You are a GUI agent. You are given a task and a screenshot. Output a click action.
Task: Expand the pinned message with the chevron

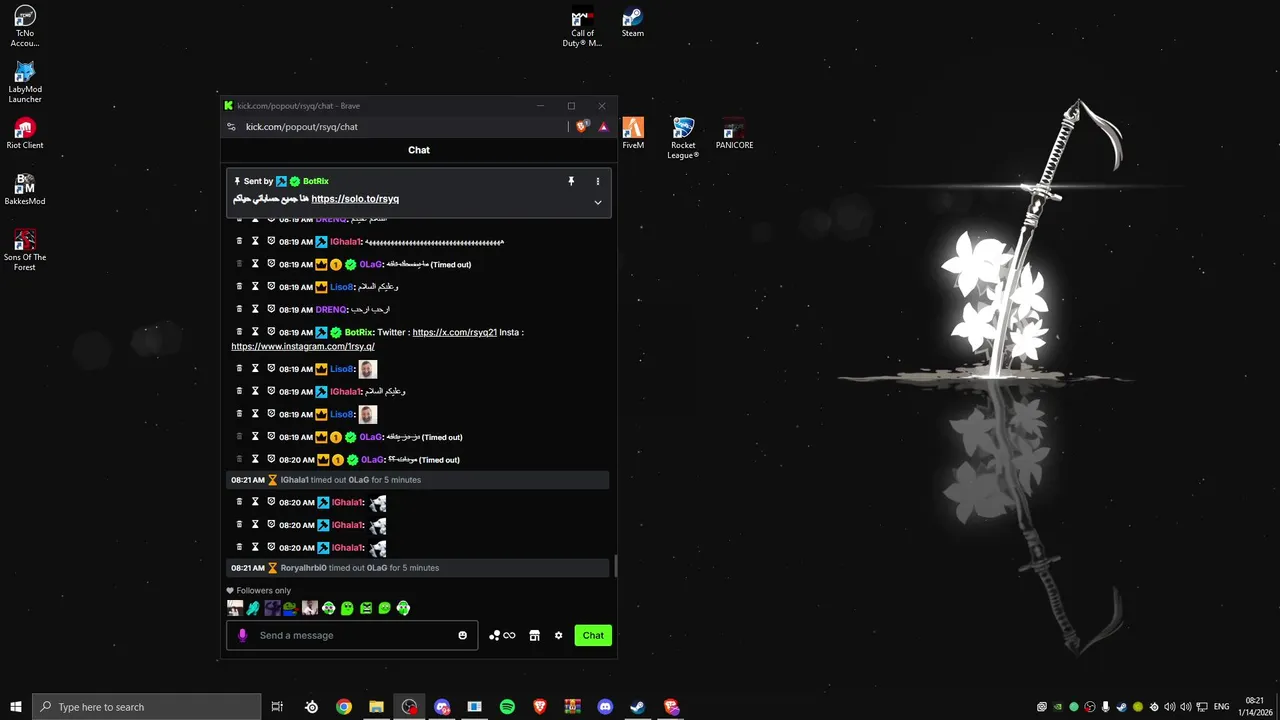(598, 202)
